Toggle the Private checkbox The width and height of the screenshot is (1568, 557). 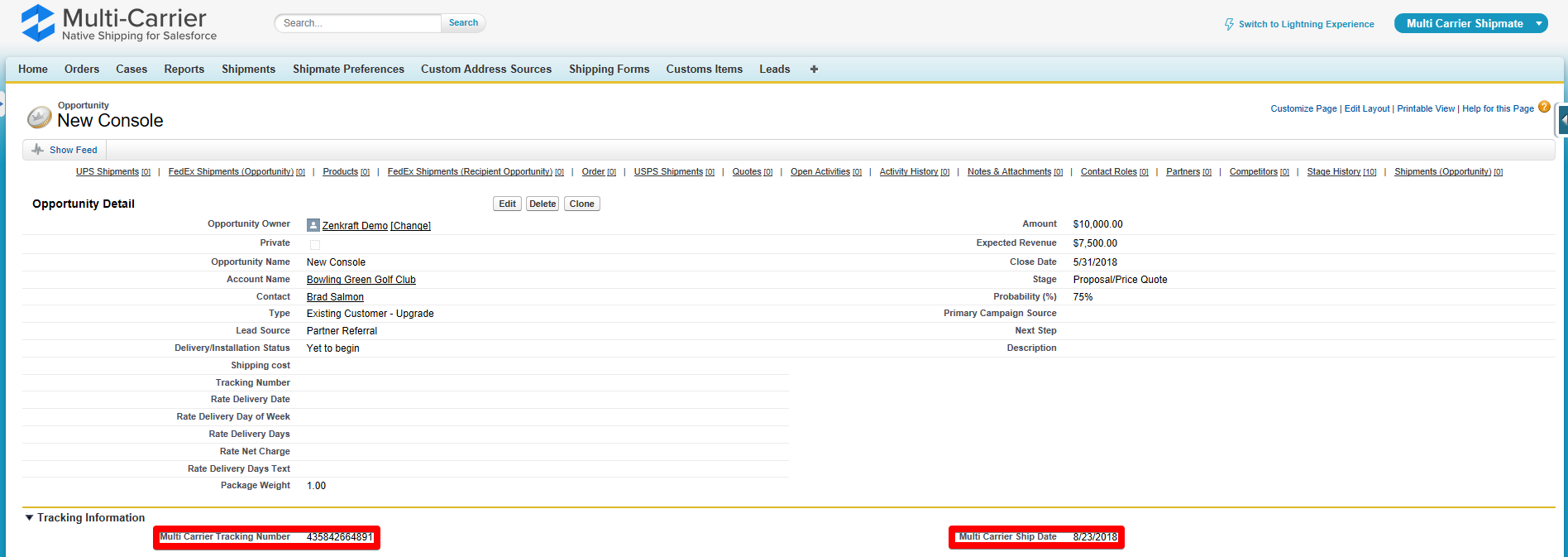pos(315,244)
